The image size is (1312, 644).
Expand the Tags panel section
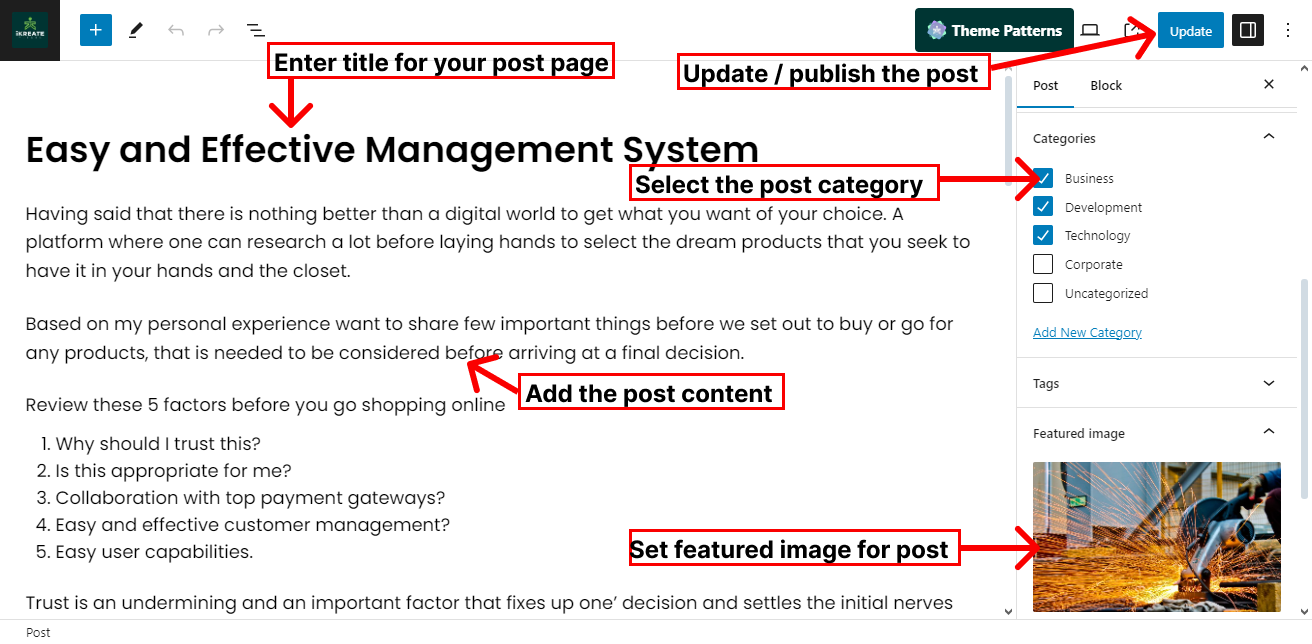click(1268, 383)
